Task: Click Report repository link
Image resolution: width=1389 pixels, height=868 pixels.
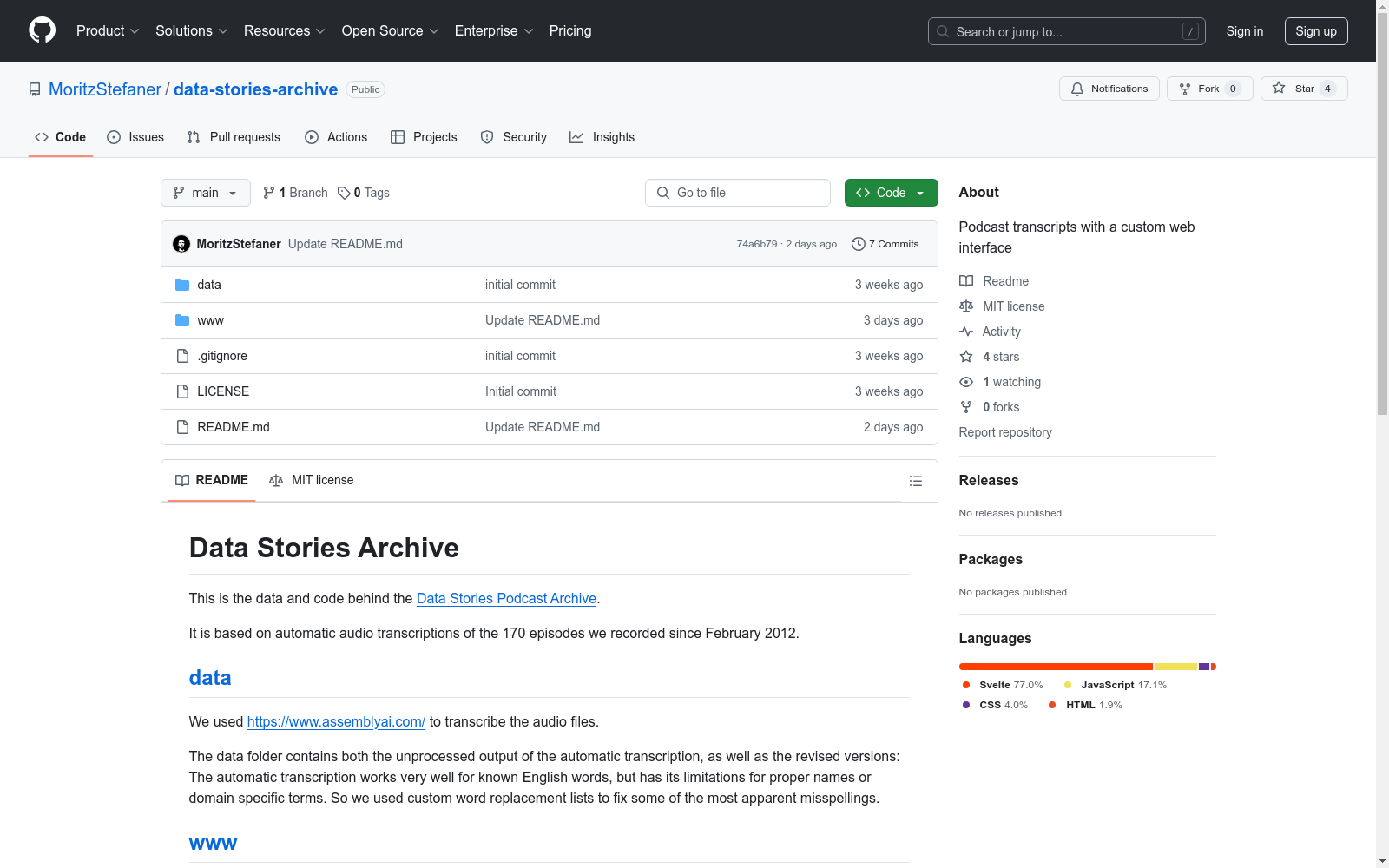Action: (1005, 432)
